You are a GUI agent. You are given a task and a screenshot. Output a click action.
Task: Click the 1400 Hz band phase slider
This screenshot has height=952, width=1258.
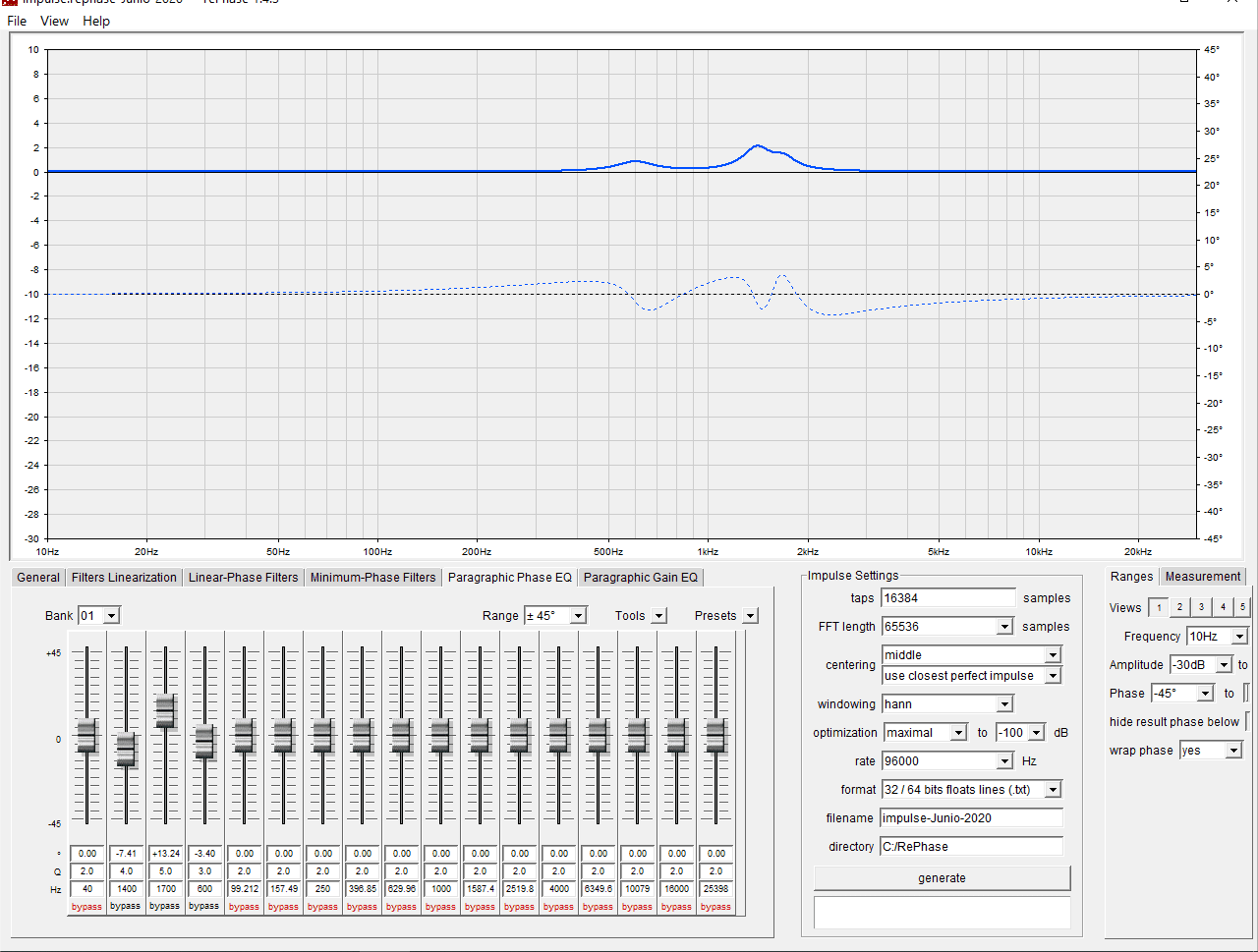pos(126,751)
